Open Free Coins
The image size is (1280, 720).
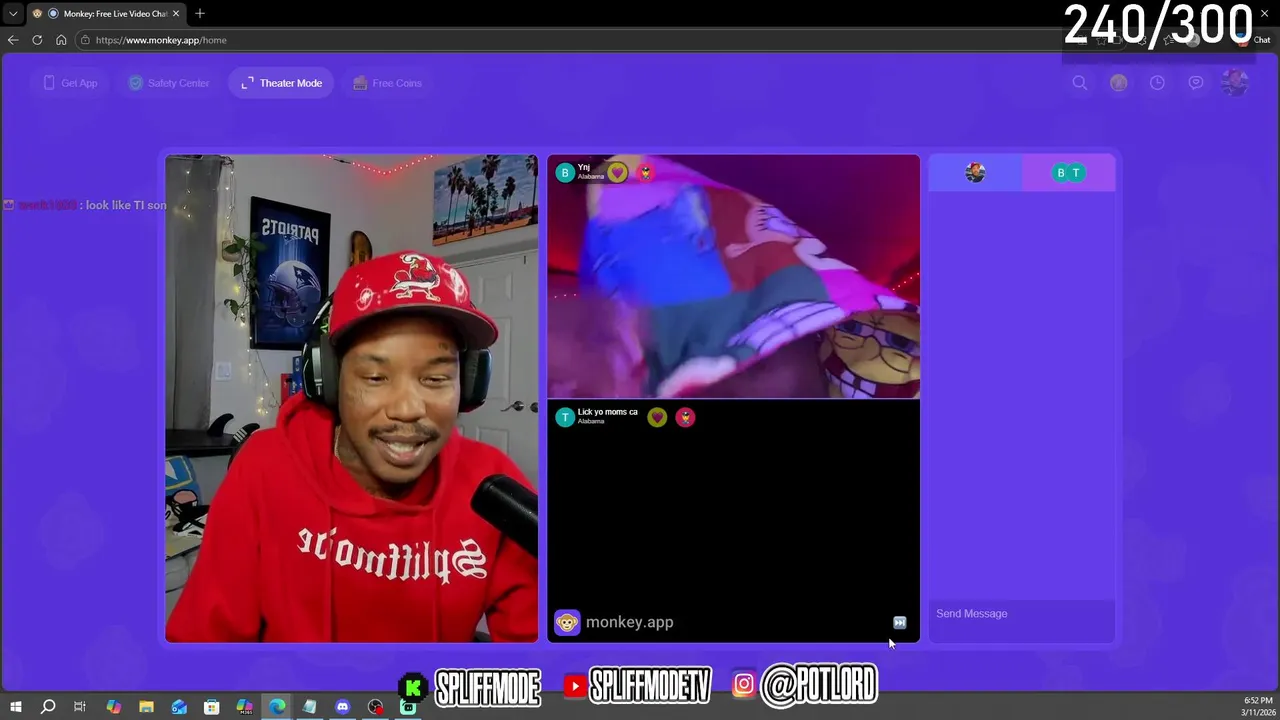(387, 83)
